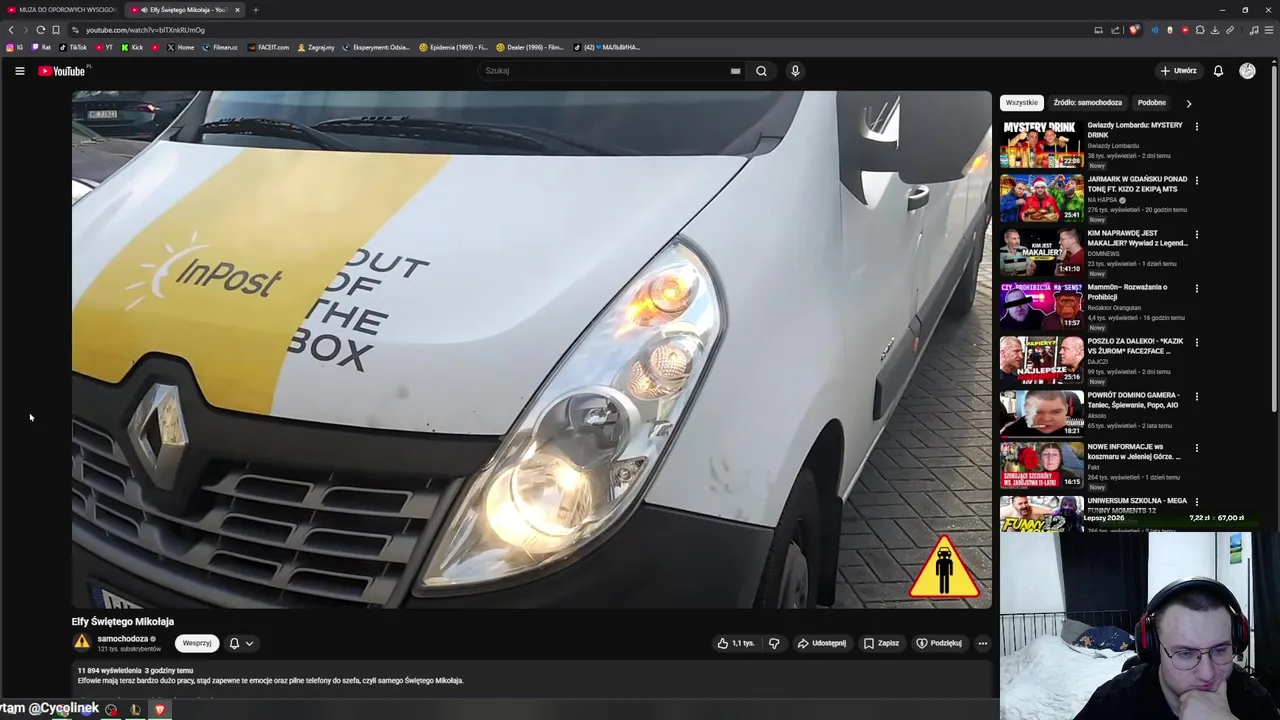
Task: Click the browser address bar URL
Action: coord(145,30)
